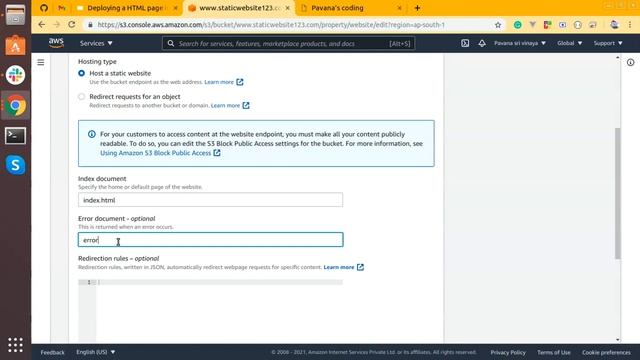Image resolution: width=640 pixels, height=360 pixels.
Task: Close the Pavana's coding tab
Action: pyautogui.click(x=399, y=8)
